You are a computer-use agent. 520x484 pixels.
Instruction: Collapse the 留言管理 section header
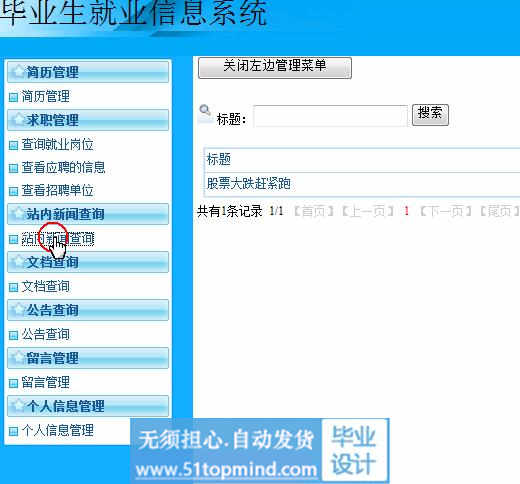point(88,358)
